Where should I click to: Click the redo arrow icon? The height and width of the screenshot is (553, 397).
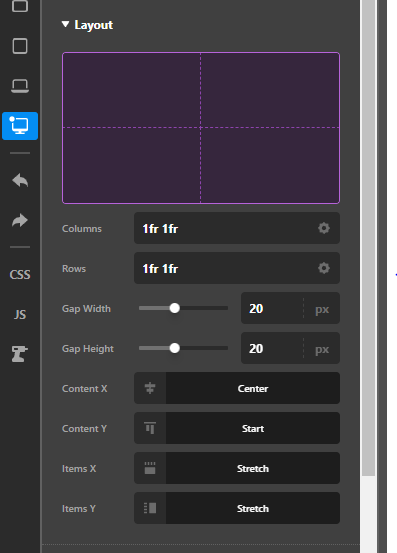pos(20,220)
